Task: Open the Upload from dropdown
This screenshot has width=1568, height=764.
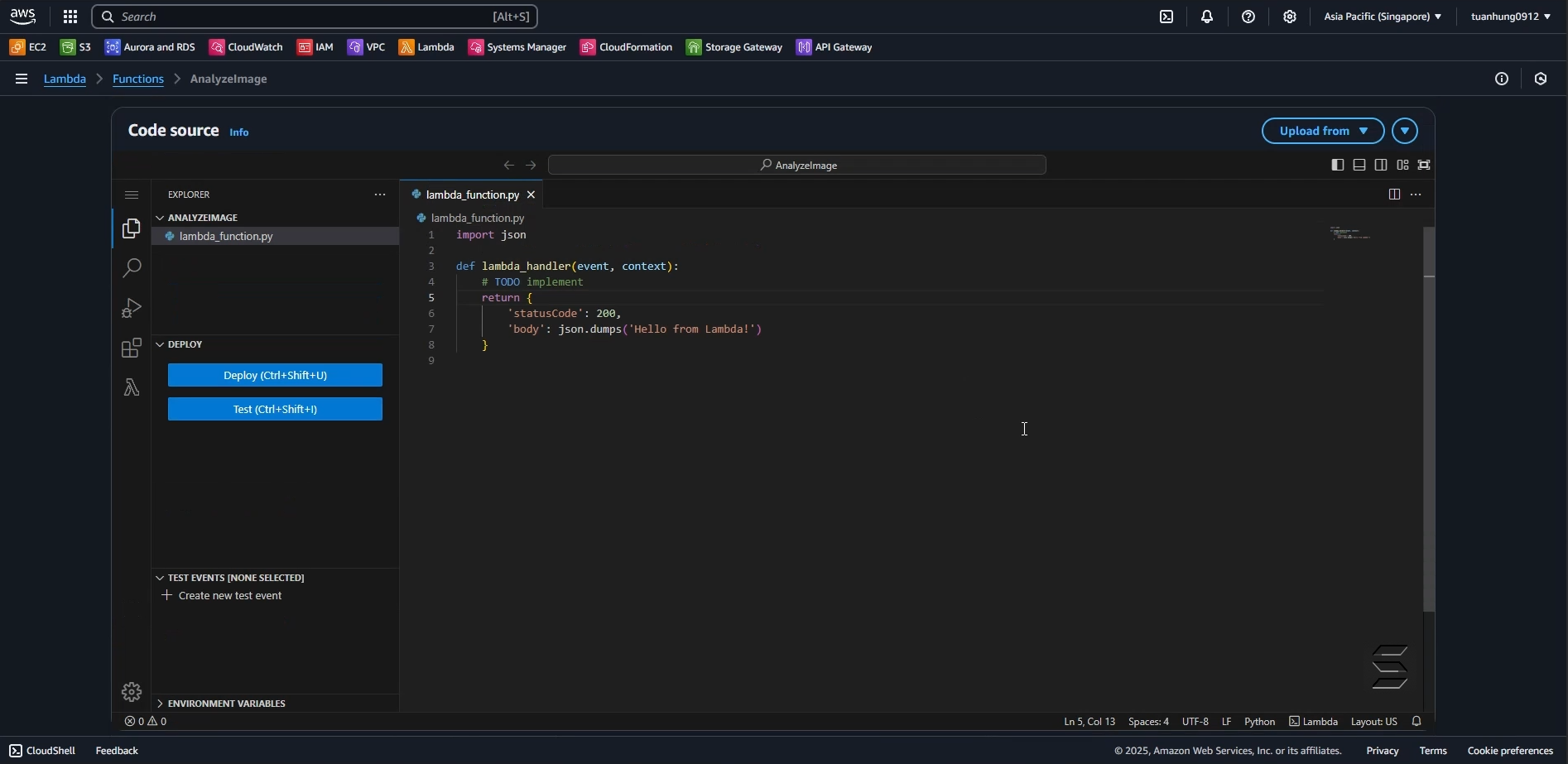Action: click(1323, 131)
